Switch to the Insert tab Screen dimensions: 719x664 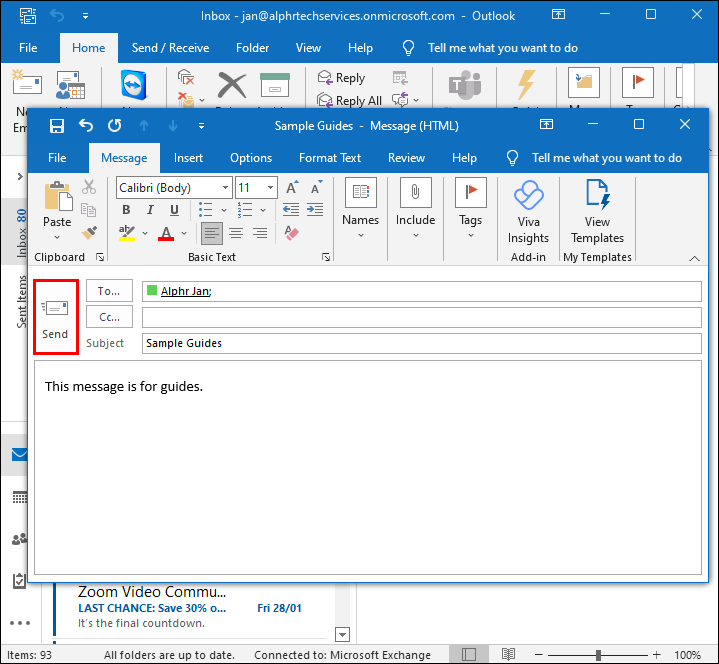tap(188, 158)
